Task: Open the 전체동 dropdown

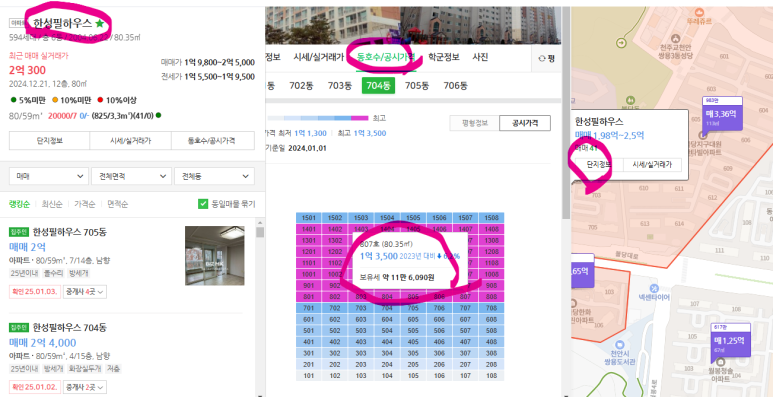Action: 214,176
